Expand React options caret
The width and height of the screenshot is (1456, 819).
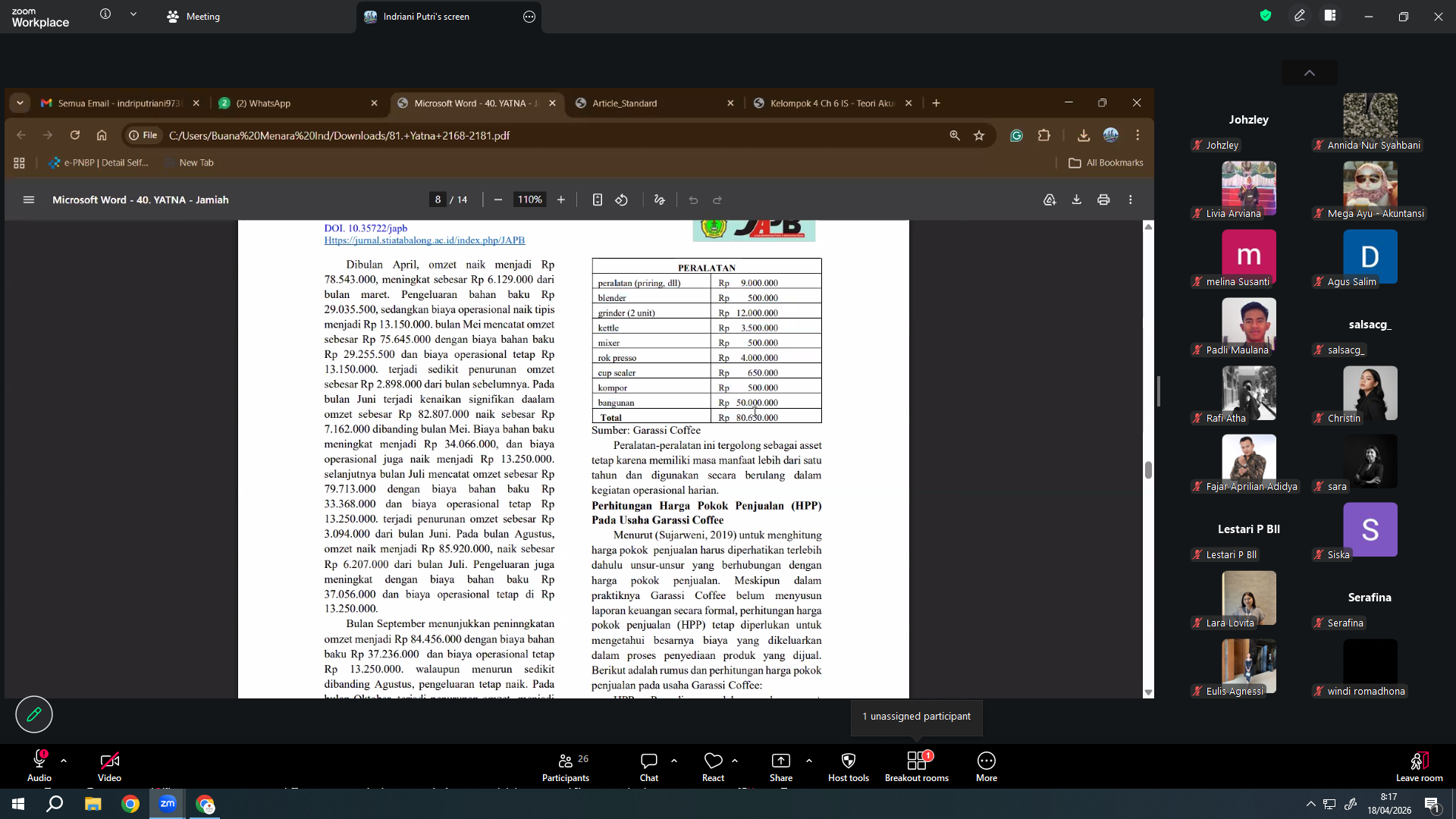pyautogui.click(x=735, y=760)
